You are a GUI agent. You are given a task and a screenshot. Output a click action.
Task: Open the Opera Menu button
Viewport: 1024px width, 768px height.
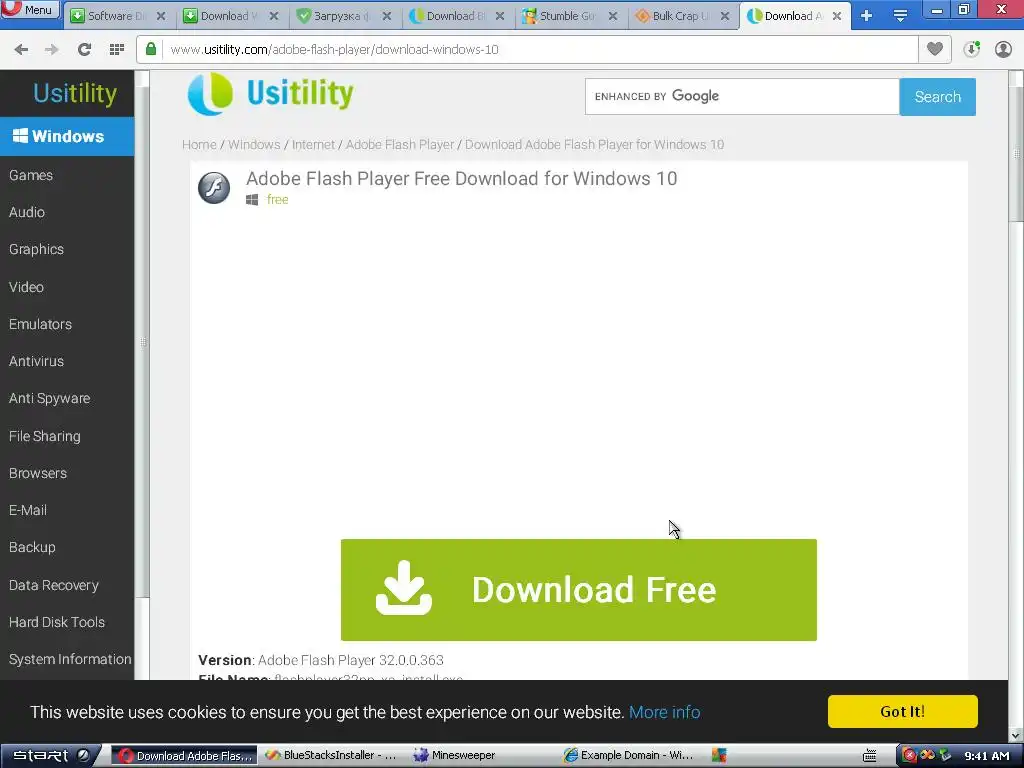[30, 9]
